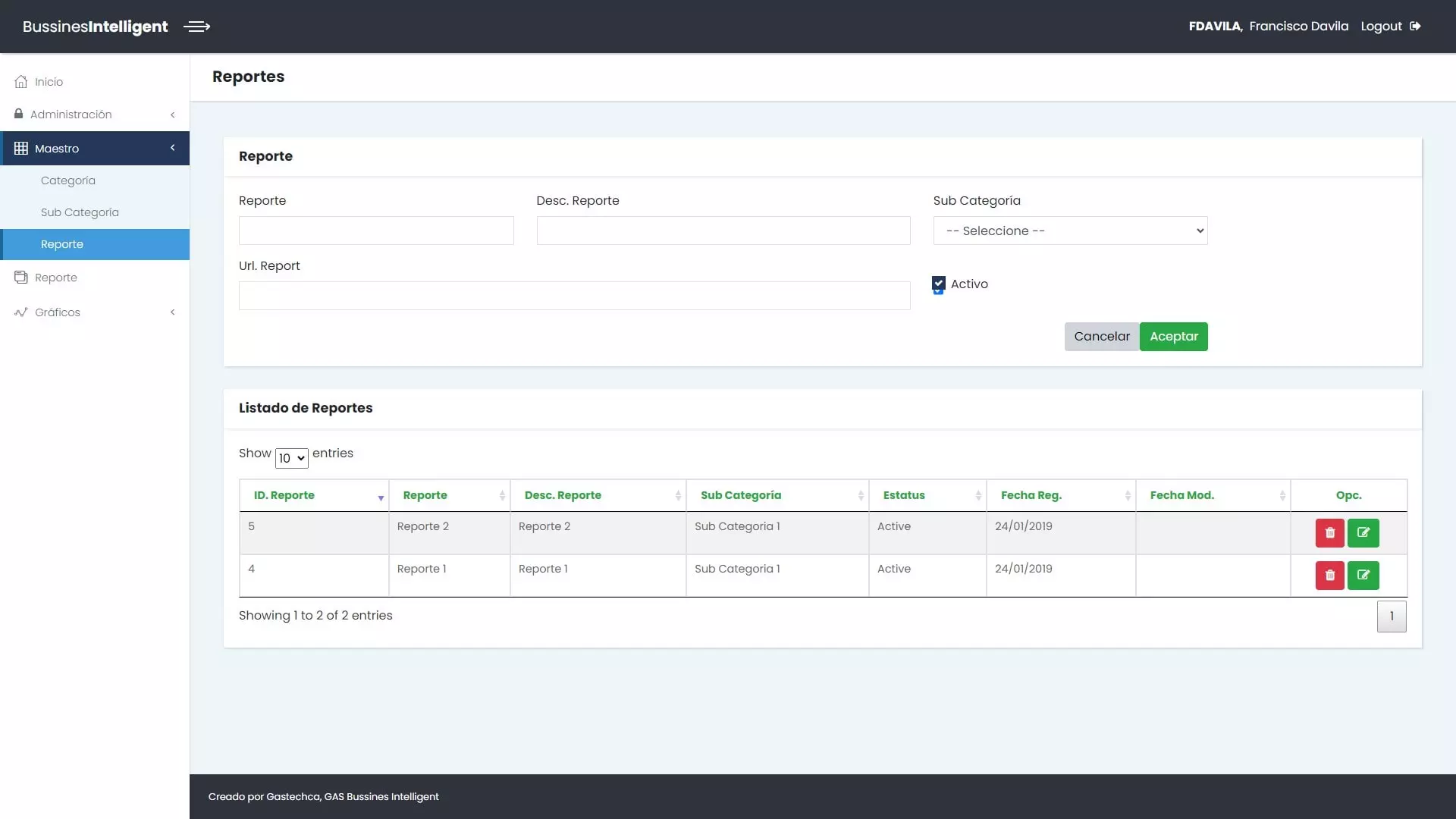The width and height of the screenshot is (1456, 819).
Task: Click the BussinesIntelligent brand logo
Action: tap(96, 27)
